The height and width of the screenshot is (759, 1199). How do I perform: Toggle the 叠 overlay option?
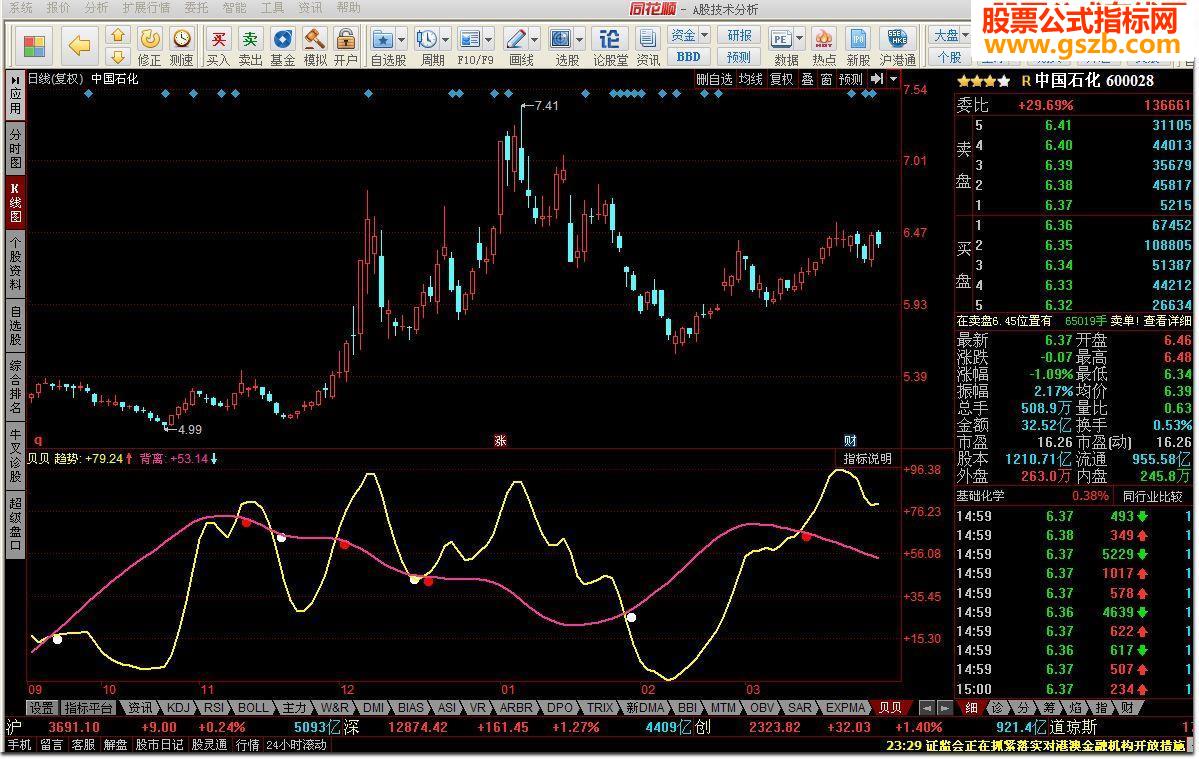(x=807, y=79)
